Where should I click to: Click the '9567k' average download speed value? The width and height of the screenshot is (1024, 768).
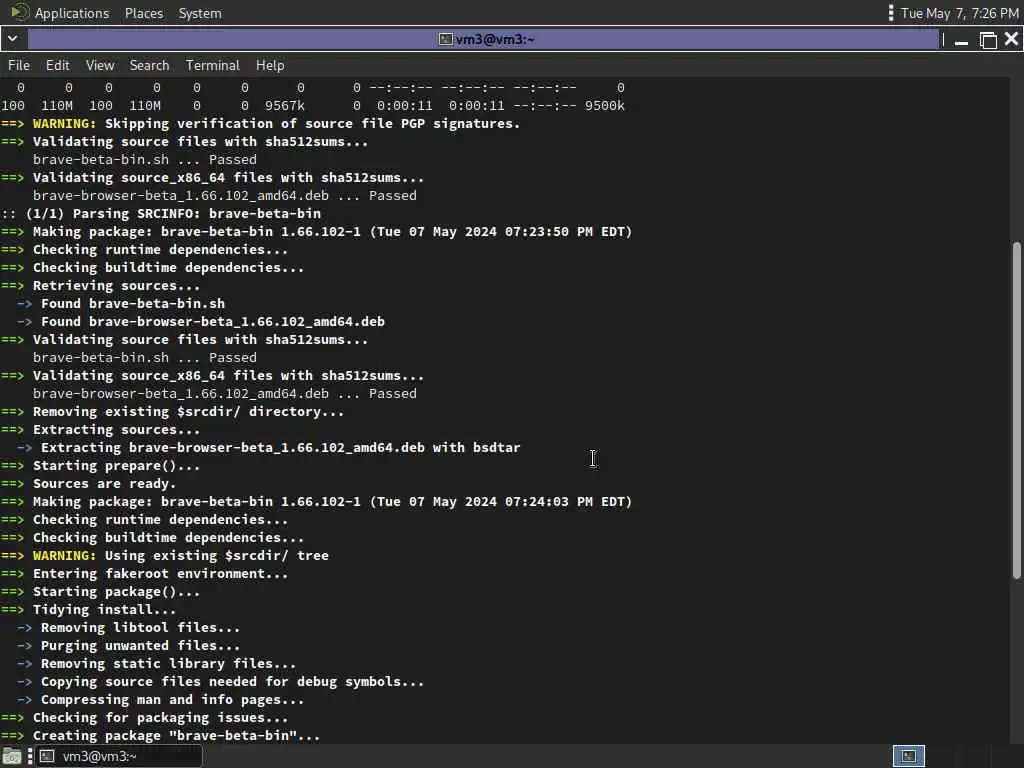point(284,105)
